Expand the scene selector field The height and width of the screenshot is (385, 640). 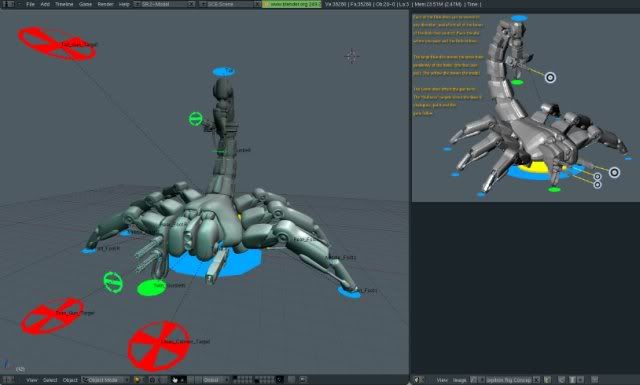coord(230,4)
